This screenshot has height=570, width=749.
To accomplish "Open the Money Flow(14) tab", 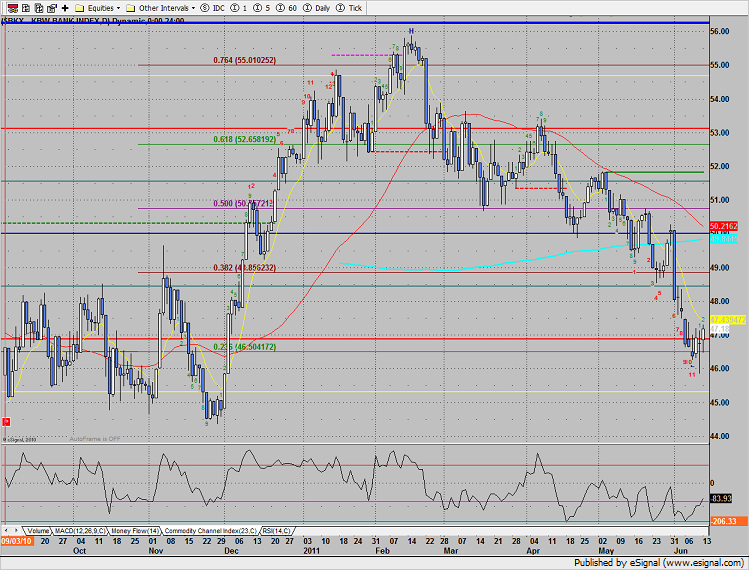I will coord(136,531).
